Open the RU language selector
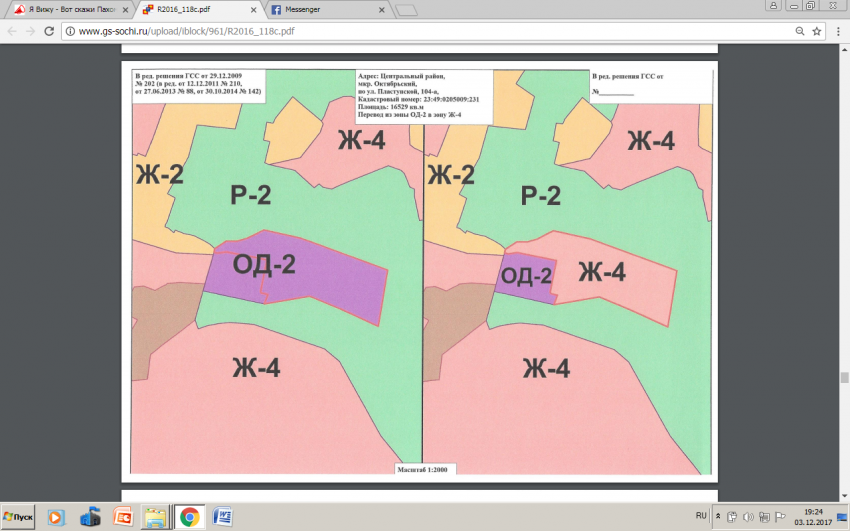Screen dimensions: 850x531 tap(701, 517)
